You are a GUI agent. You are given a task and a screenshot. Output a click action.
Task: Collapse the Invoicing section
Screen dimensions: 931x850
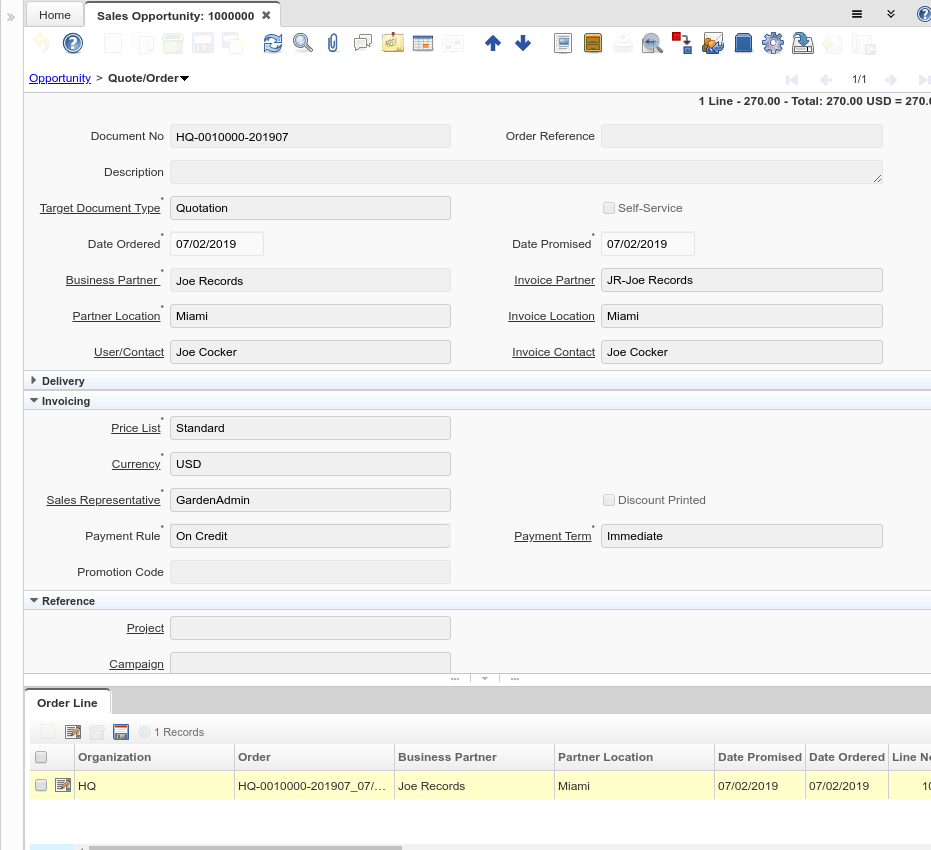point(35,401)
